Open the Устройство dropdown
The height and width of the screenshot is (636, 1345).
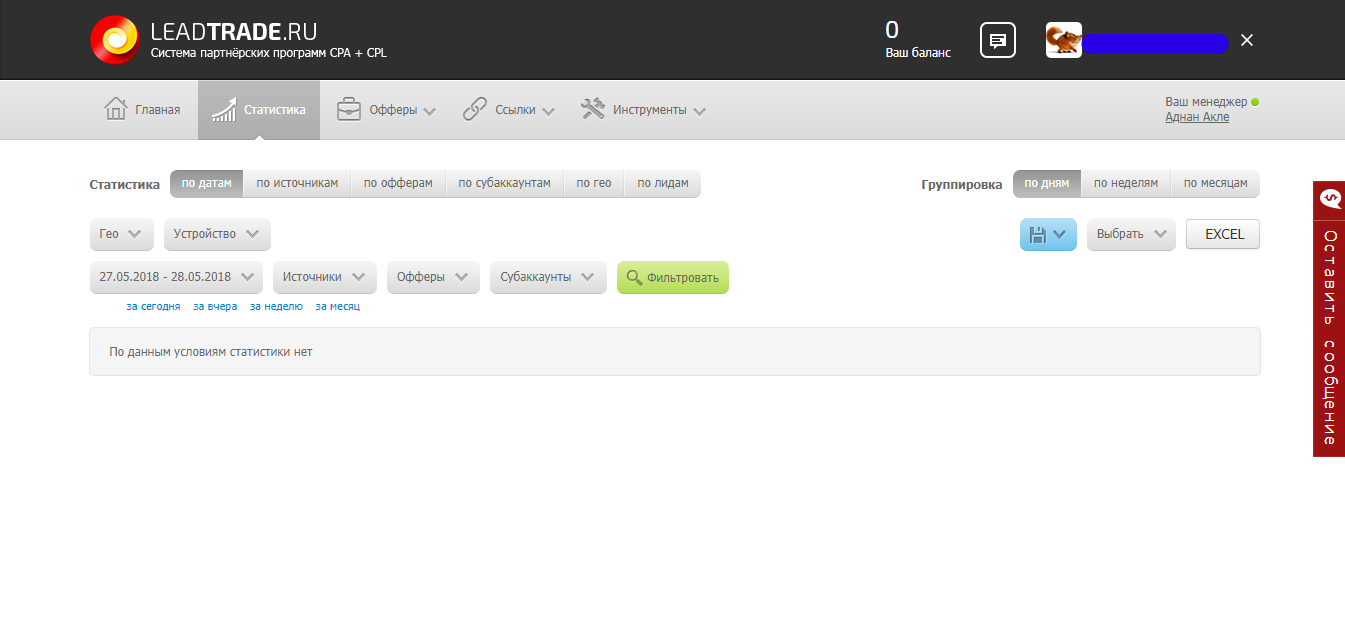[216, 234]
